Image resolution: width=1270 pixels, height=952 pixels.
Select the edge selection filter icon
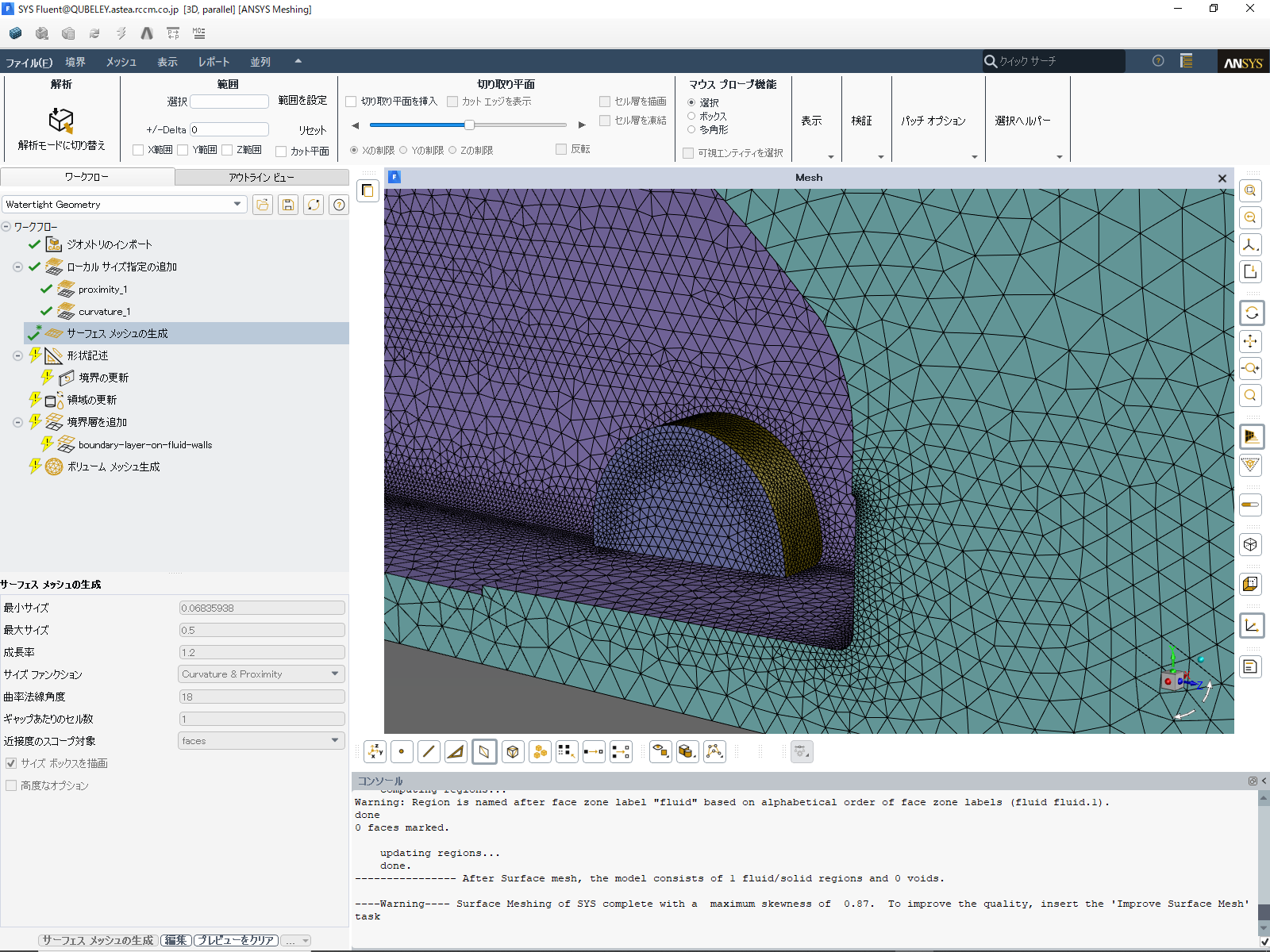point(429,751)
